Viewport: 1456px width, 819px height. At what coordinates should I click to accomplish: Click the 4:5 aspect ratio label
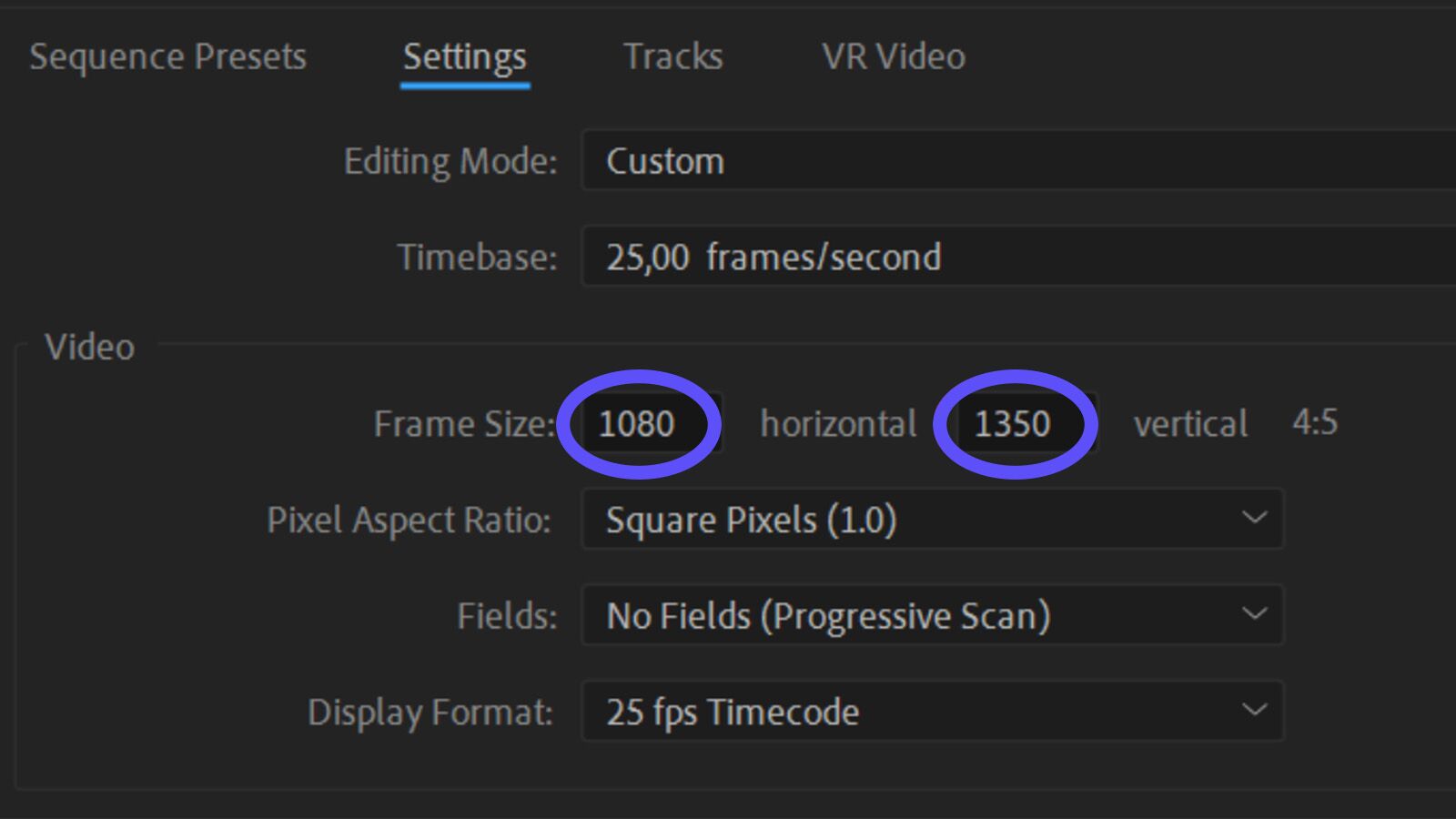pos(1316,422)
